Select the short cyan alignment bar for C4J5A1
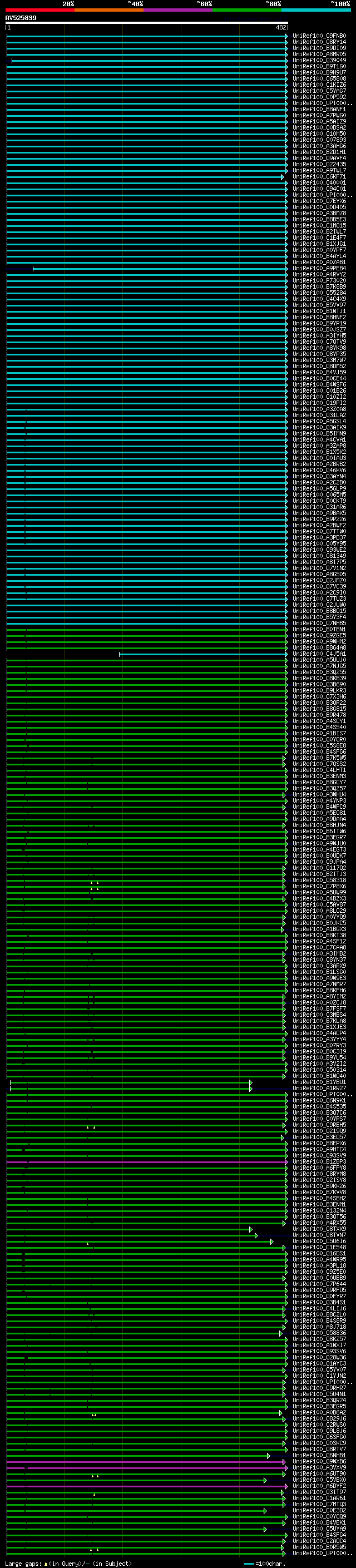Screen dimensions: 356x1568 (202, 654)
